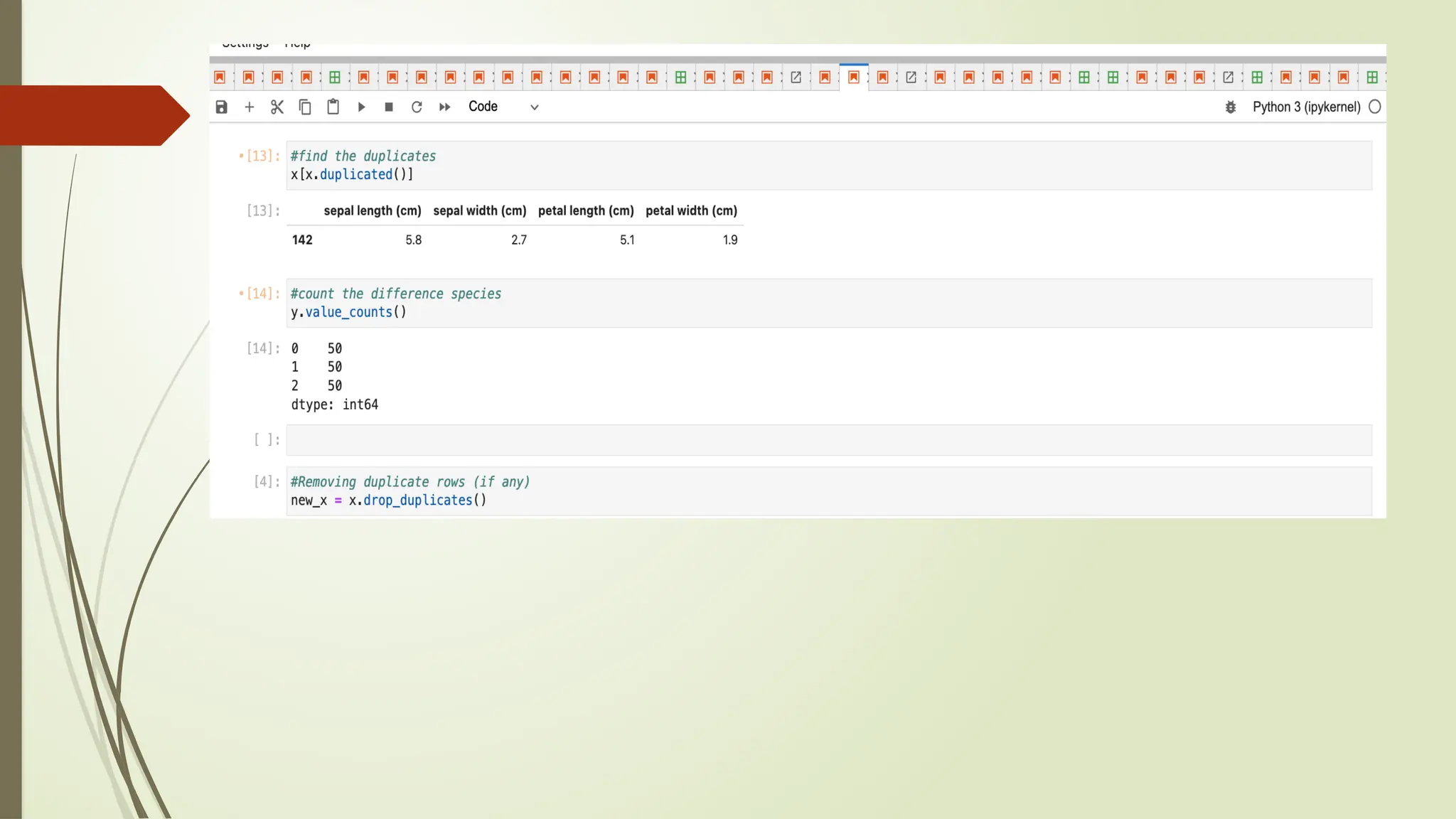The image size is (1456, 819).
Task: Click into the empty code cell
Action: [828, 440]
